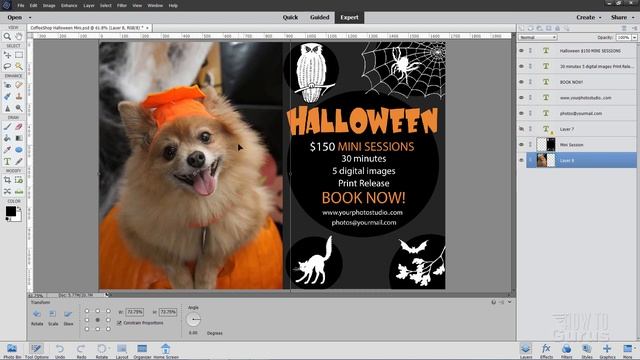Select the Straighten tool
This screenshot has height=360, width=640.
pyautogui.click(x=19, y=191)
